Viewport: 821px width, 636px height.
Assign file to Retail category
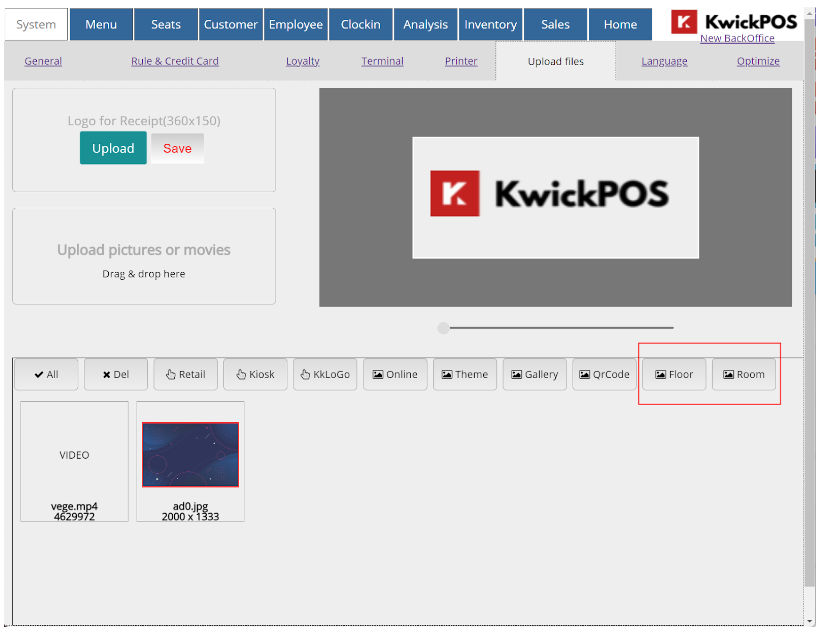185,374
